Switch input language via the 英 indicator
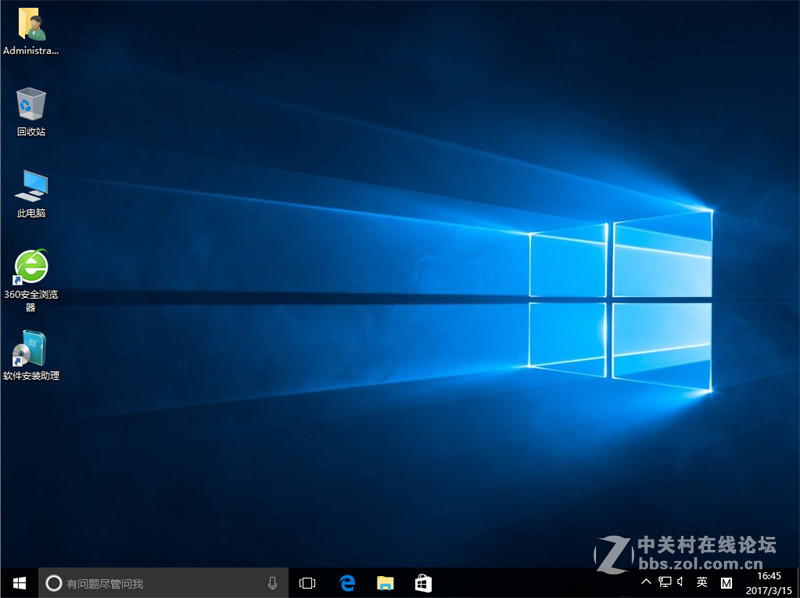This screenshot has width=800, height=598. pyautogui.click(x=700, y=581)
